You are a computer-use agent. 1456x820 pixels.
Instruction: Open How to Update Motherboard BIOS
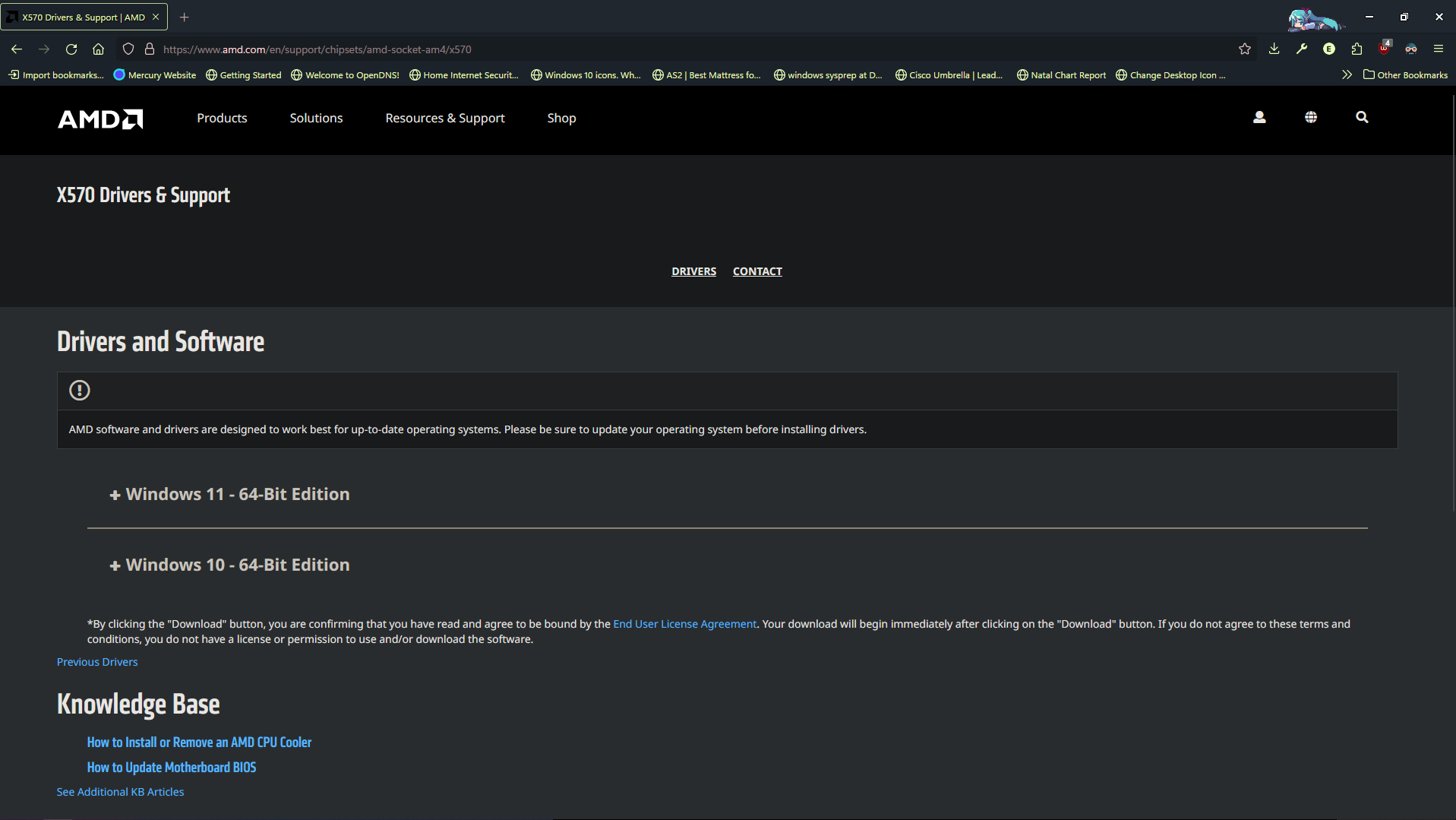coord(172,768)
